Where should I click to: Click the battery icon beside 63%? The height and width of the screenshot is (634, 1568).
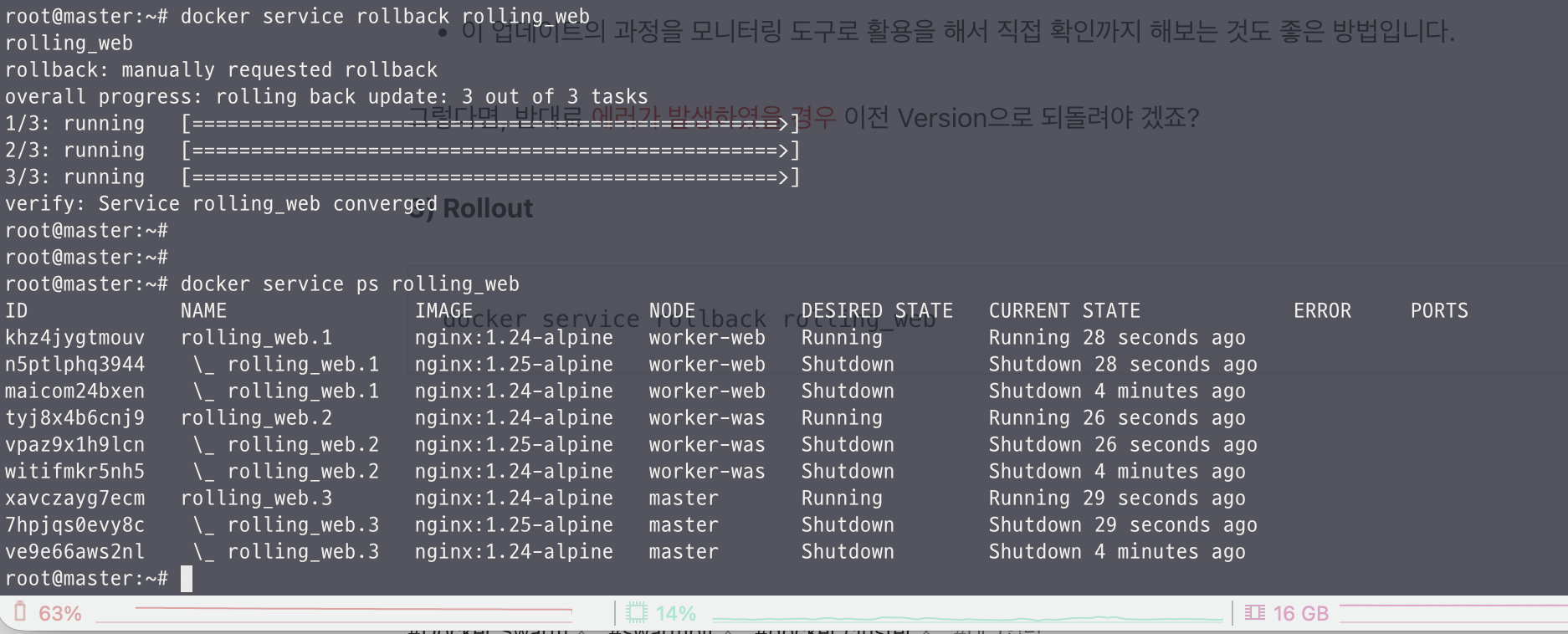tap(21, 612)
